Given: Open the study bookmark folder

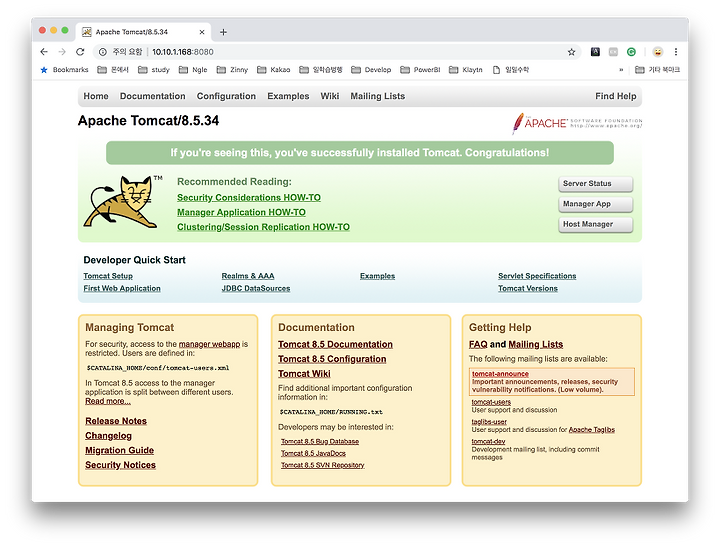Looking at the screenshot, I should (x=154, y=70).
